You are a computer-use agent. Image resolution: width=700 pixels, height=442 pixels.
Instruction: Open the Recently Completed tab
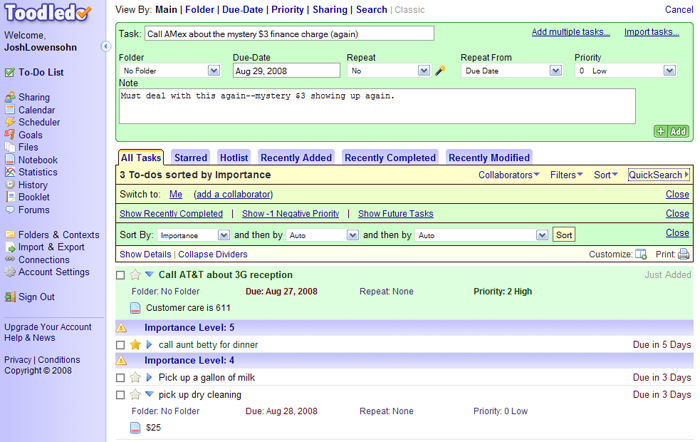(390, 157)
